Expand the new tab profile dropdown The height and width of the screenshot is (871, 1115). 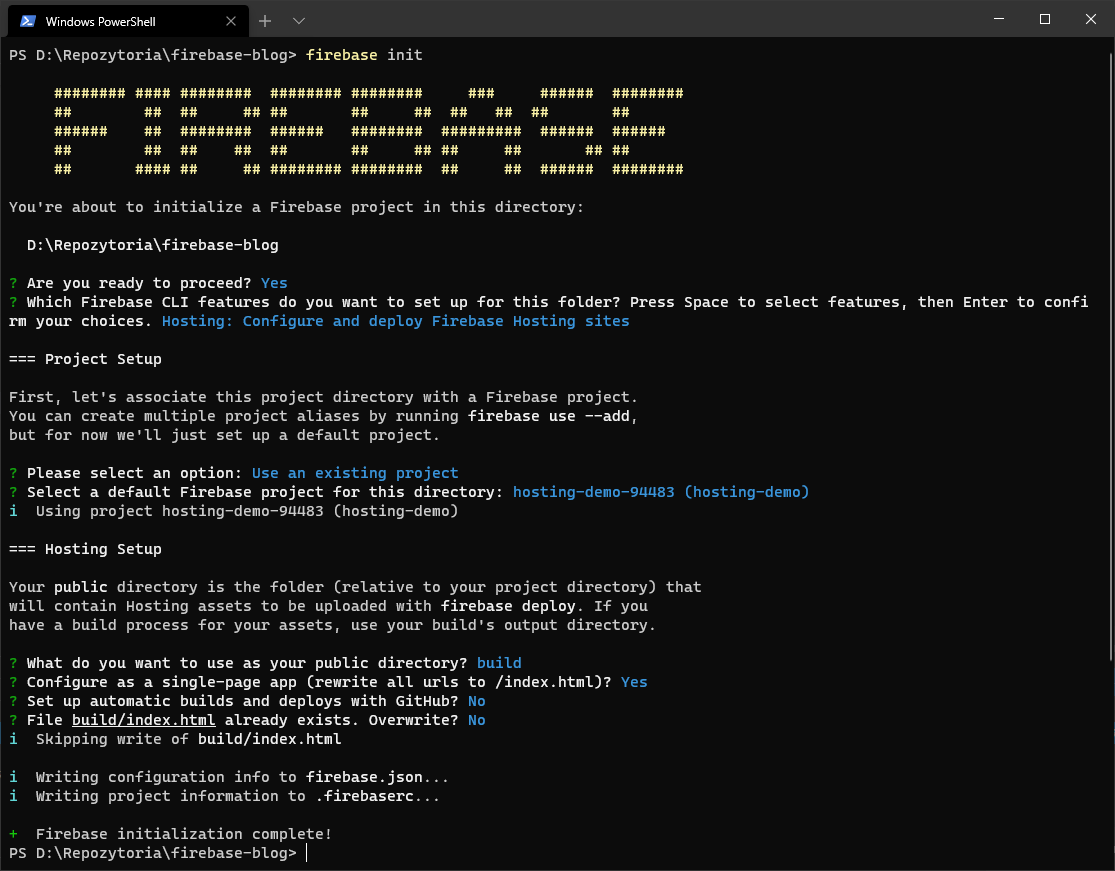pyautogui.click(x=299, y=21)
